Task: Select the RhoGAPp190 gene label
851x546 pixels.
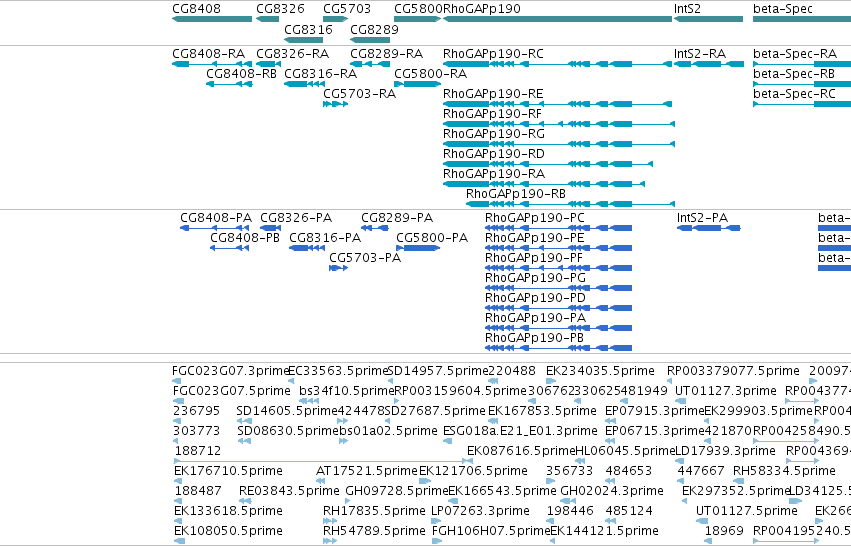Action: pyautogui.click(x=482, y=9)
